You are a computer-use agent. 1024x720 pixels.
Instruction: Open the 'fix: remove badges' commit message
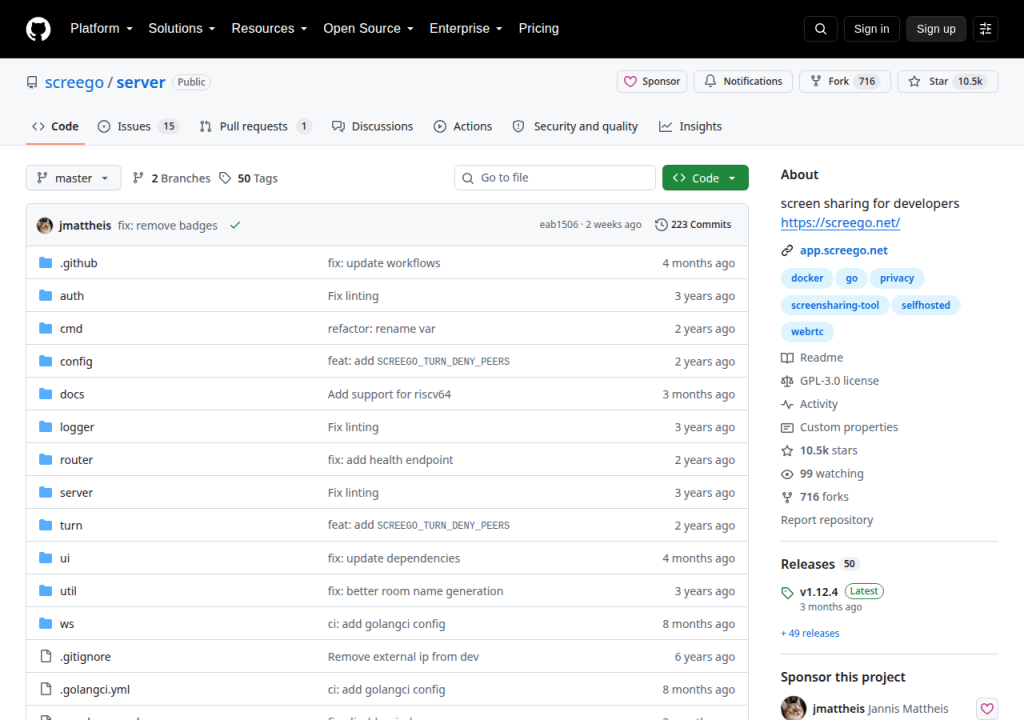click(x=167, y=225)
